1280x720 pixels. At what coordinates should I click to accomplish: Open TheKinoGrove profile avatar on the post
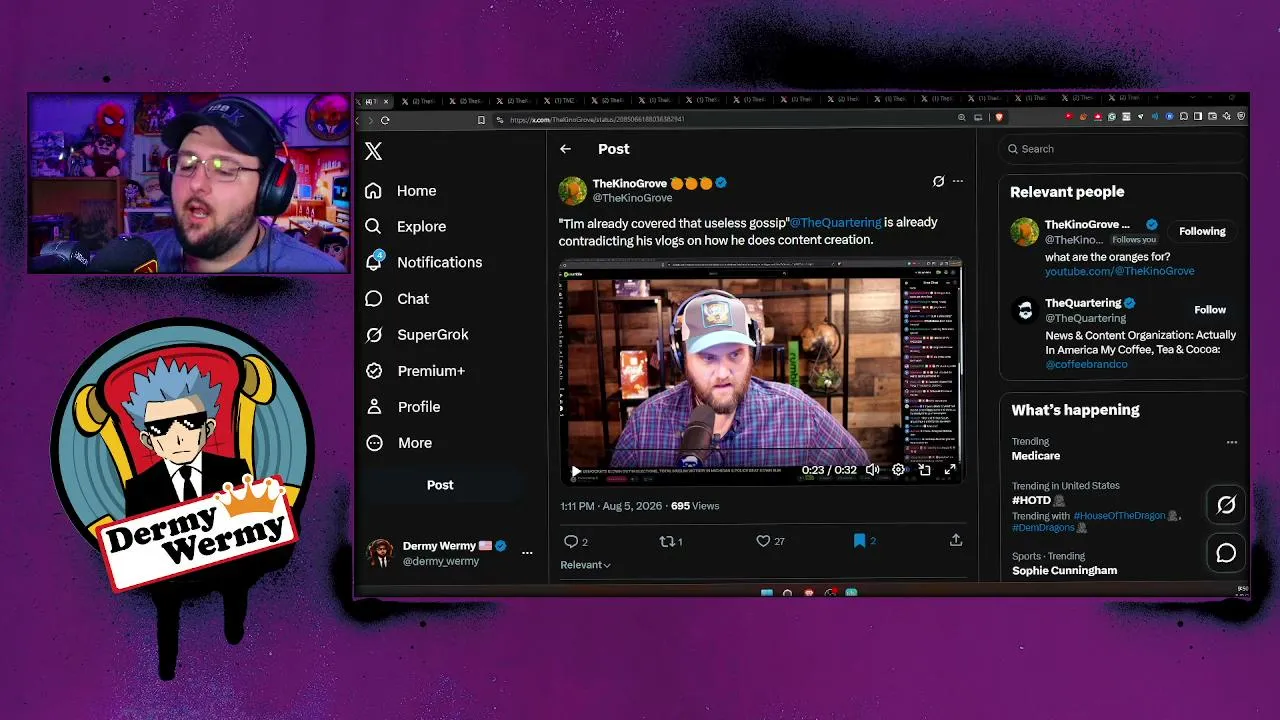pyautogui.click(x=573, y=191)
